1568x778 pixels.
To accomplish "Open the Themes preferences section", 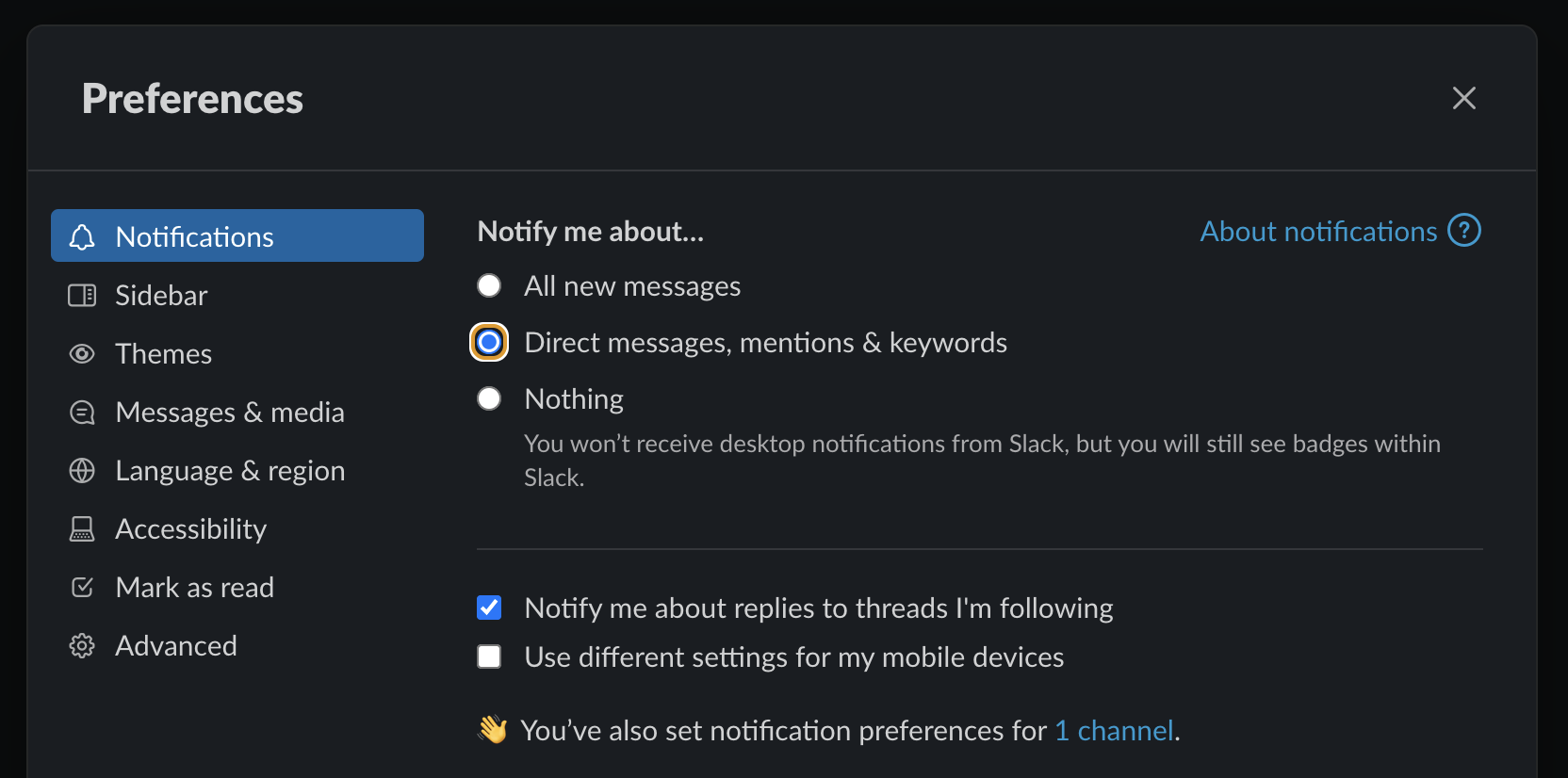I will click(x=237, y=354).
